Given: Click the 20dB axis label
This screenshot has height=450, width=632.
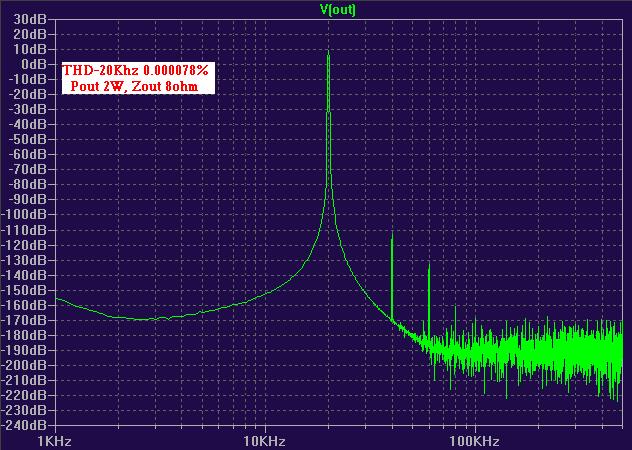Looking at the screenshot, I should [x=30, y=34].
